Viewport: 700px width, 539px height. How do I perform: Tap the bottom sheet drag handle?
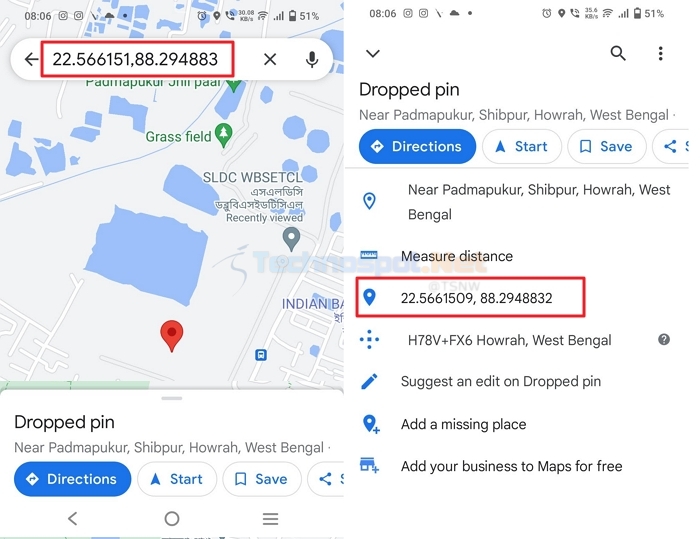tap(172, 398)
